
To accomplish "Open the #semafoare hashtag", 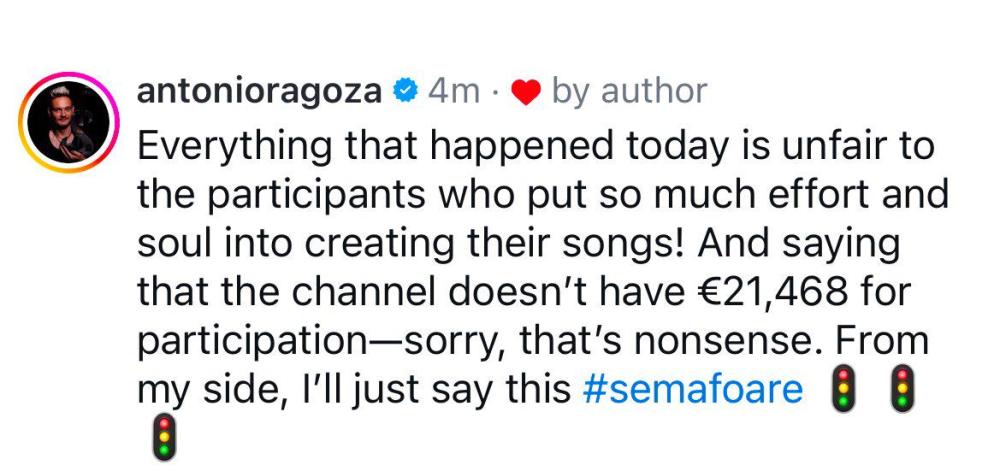I will pyautogui.click(x=692, y=390).
